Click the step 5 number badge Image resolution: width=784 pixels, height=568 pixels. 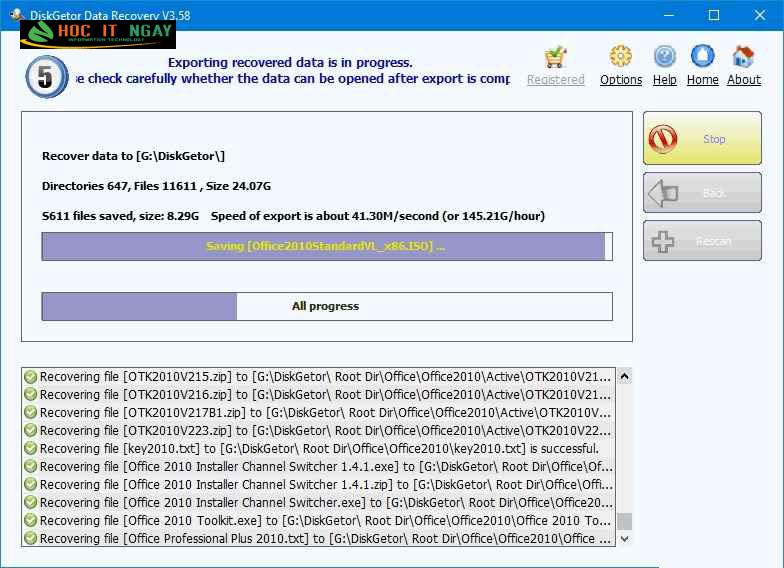tap(46, 76)
